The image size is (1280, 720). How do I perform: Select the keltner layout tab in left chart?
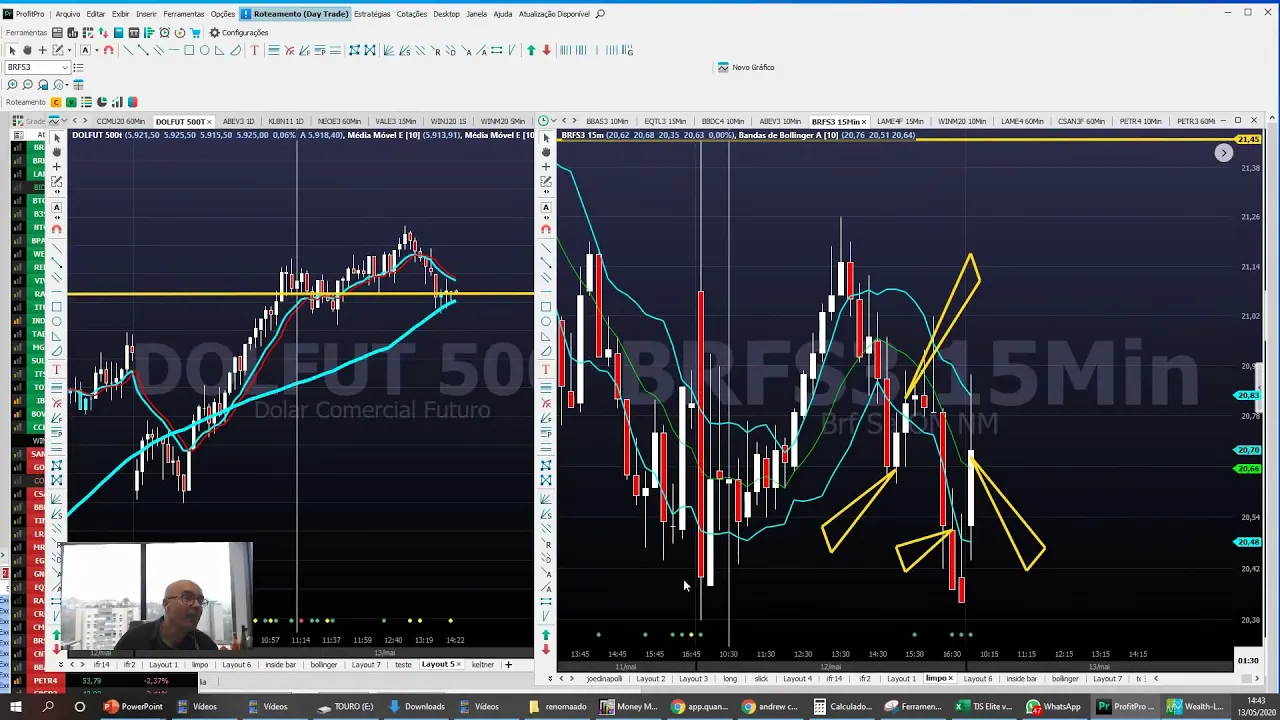point(483,664)
